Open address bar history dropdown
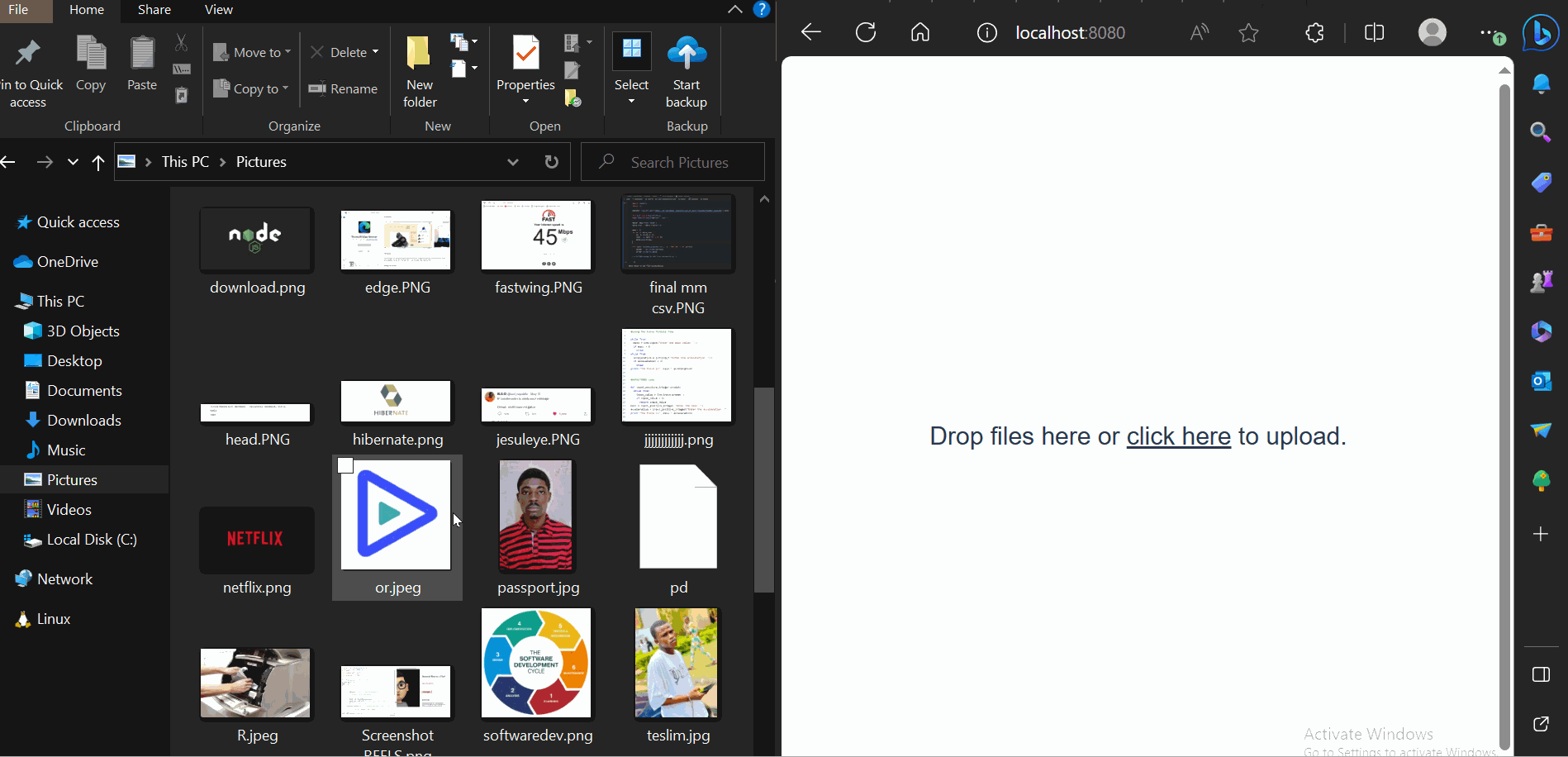 513,162
